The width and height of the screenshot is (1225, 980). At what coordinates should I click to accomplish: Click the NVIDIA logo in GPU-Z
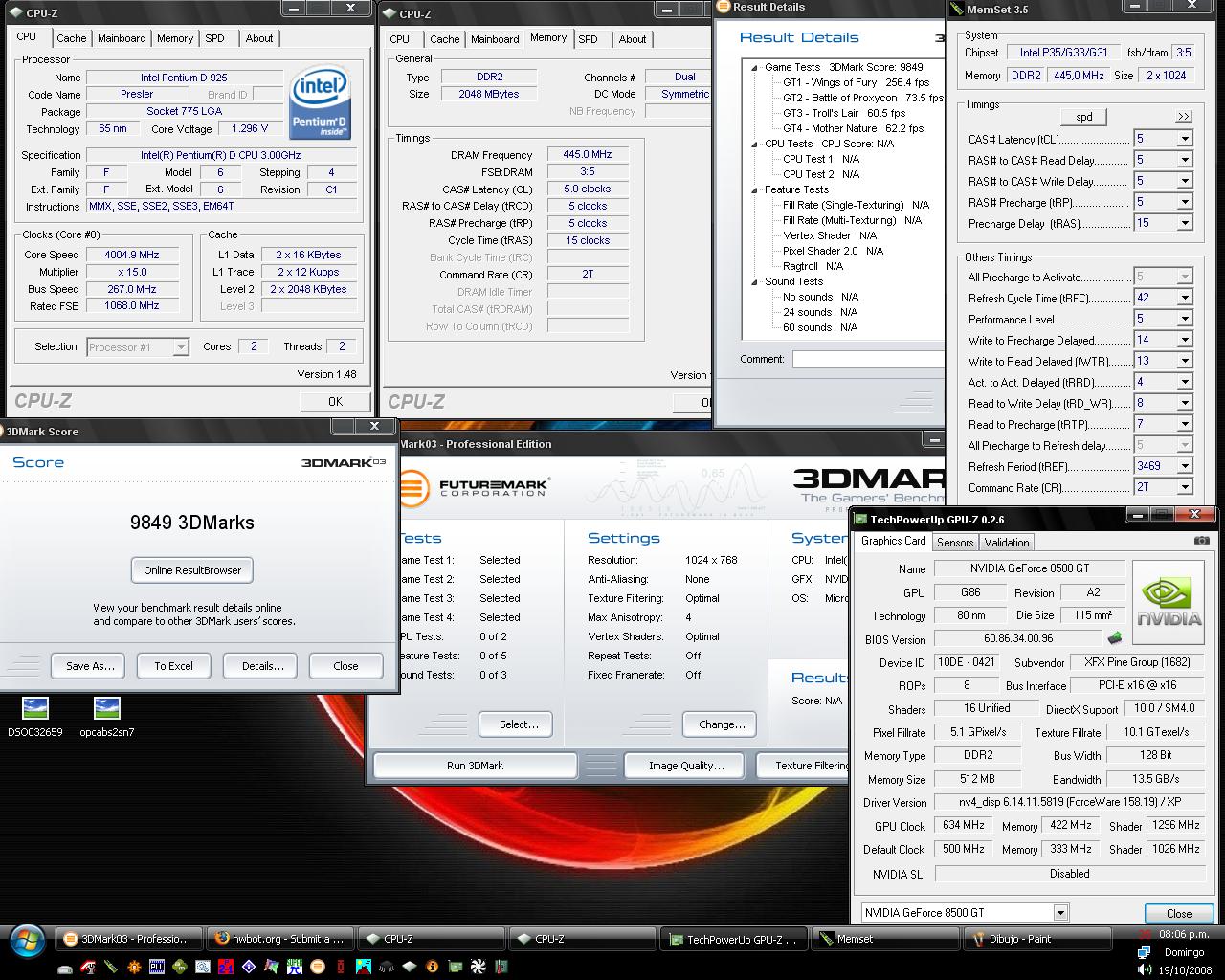1169,600
